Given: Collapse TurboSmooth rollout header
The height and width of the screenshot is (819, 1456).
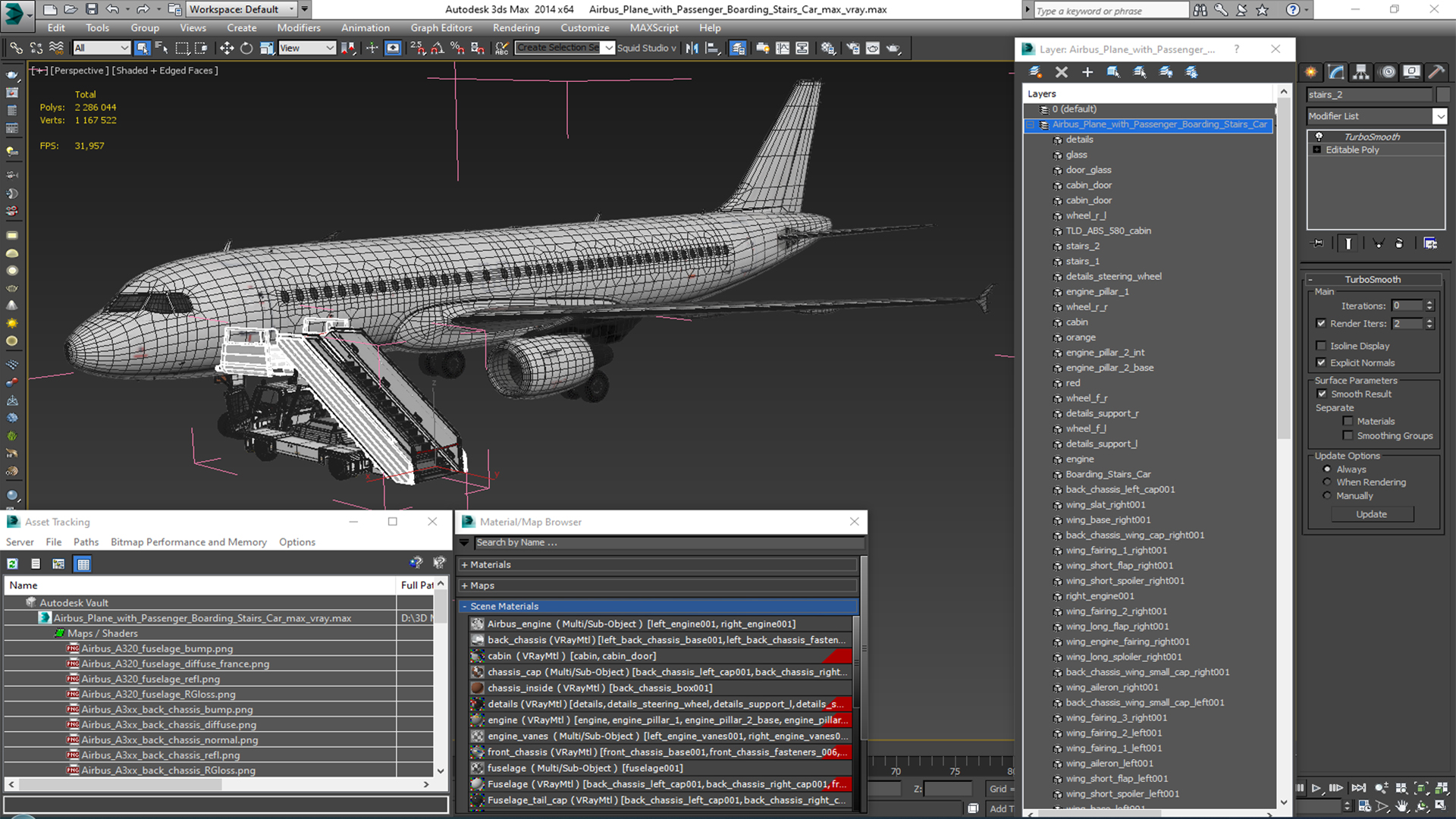Looking at the screenshot, I should point(1372,279).
